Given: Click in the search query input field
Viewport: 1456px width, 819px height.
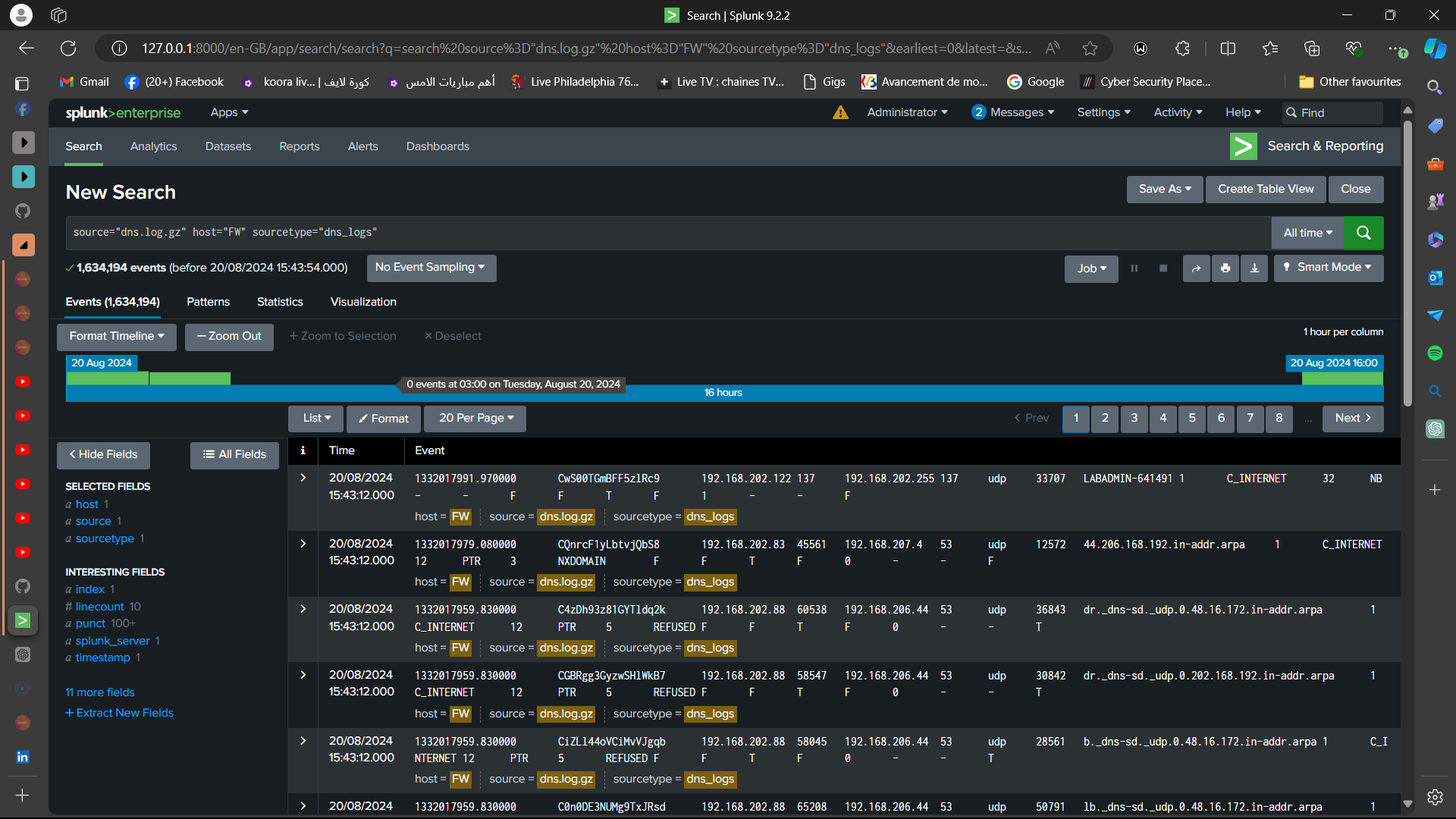Looking at the screenshot, I should coord(667,233).
